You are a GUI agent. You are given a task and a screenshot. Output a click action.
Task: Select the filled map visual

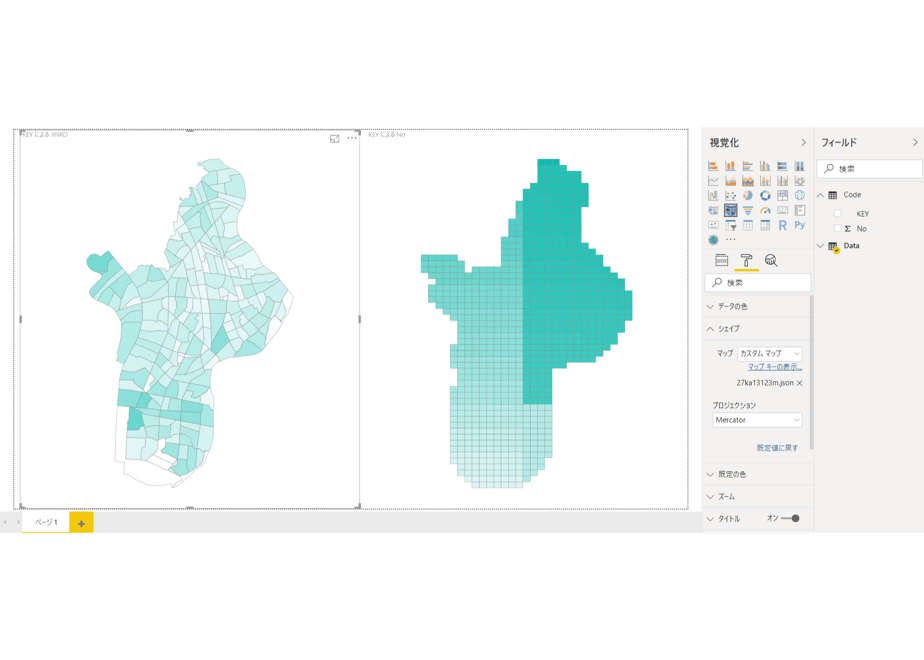713,210
